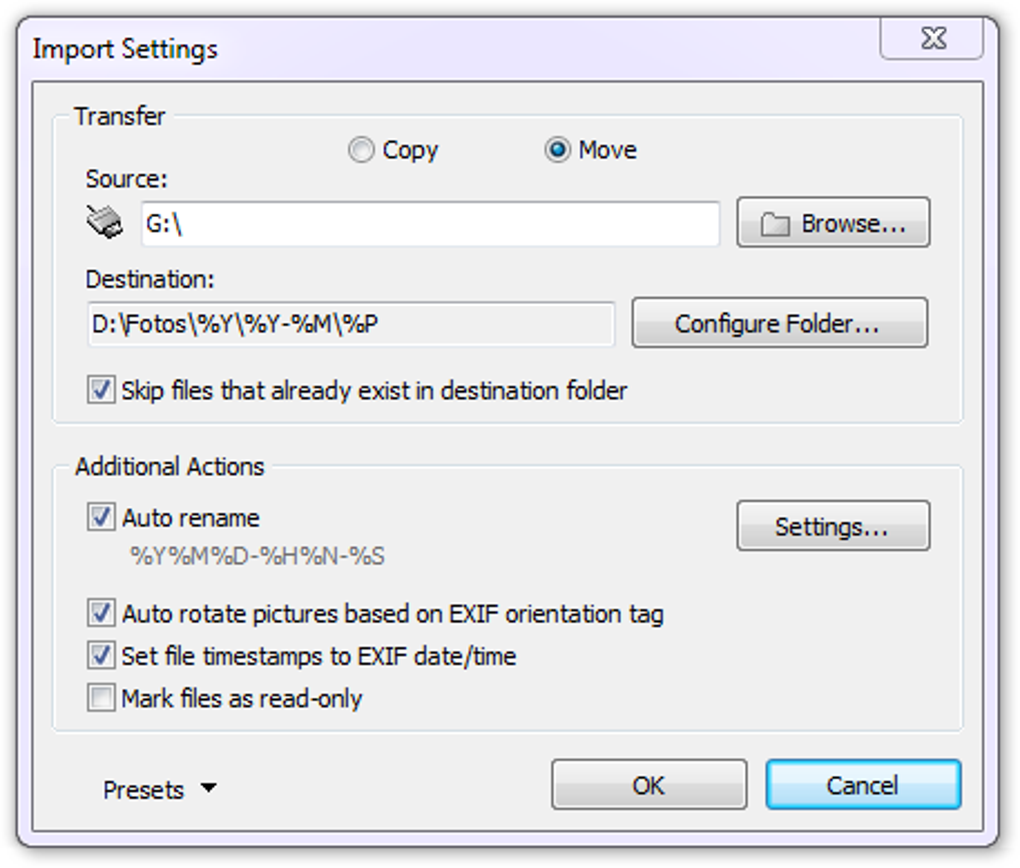Screen dimensions: 1020x868
Task: Open auto rename Settings
Action: coord(833,526)
